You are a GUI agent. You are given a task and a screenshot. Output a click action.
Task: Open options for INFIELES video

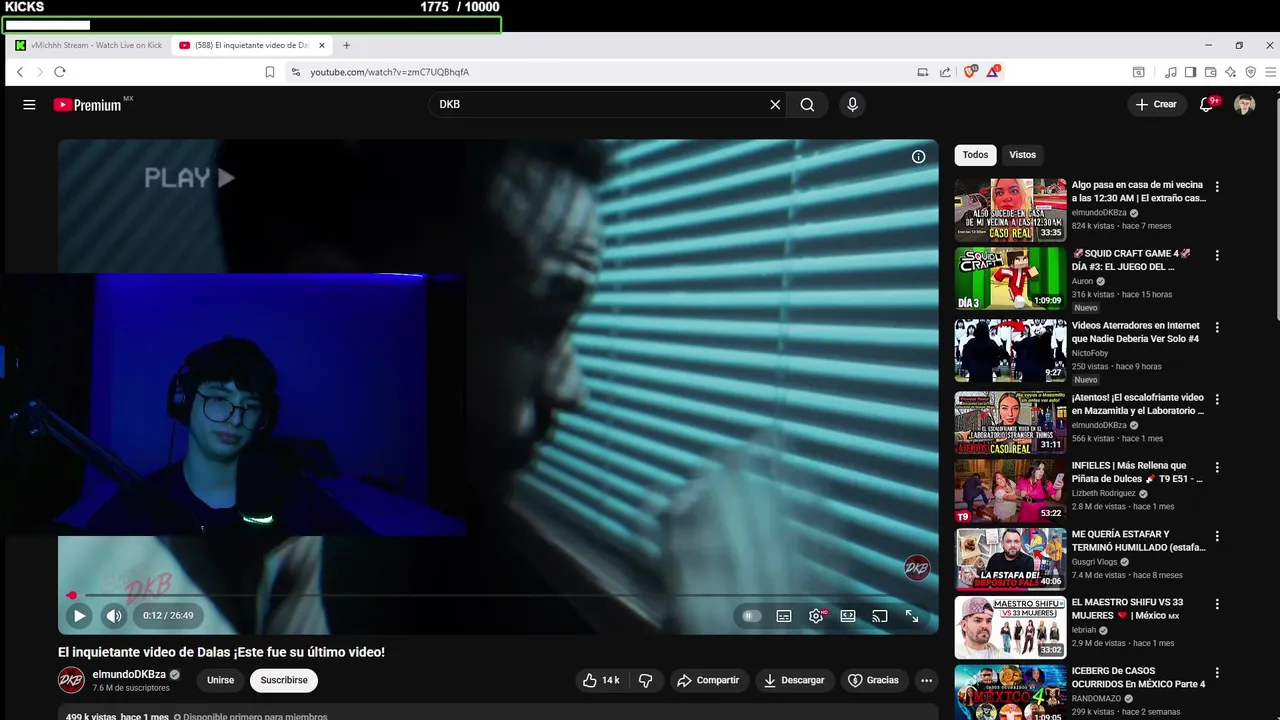1217,468
